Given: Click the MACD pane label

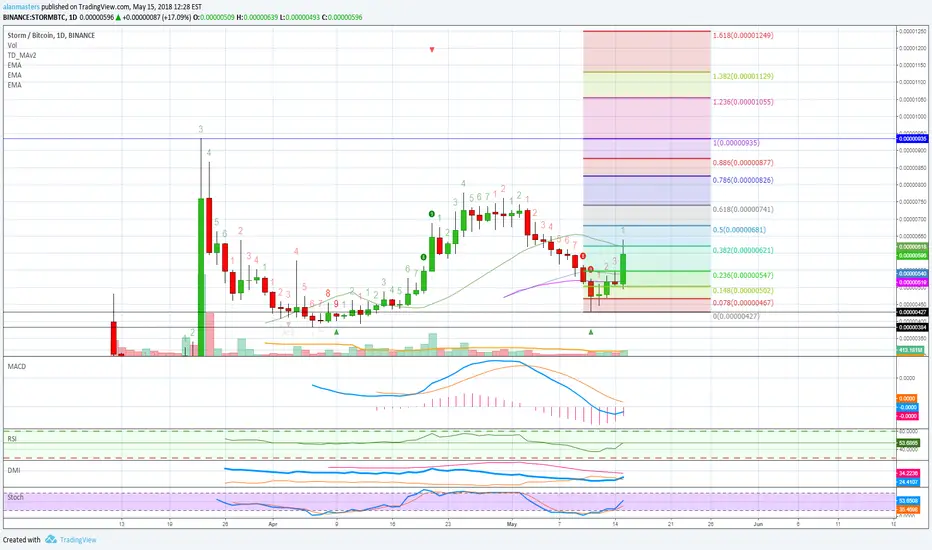Looking at the screenshot, I should tap(17, 366).
